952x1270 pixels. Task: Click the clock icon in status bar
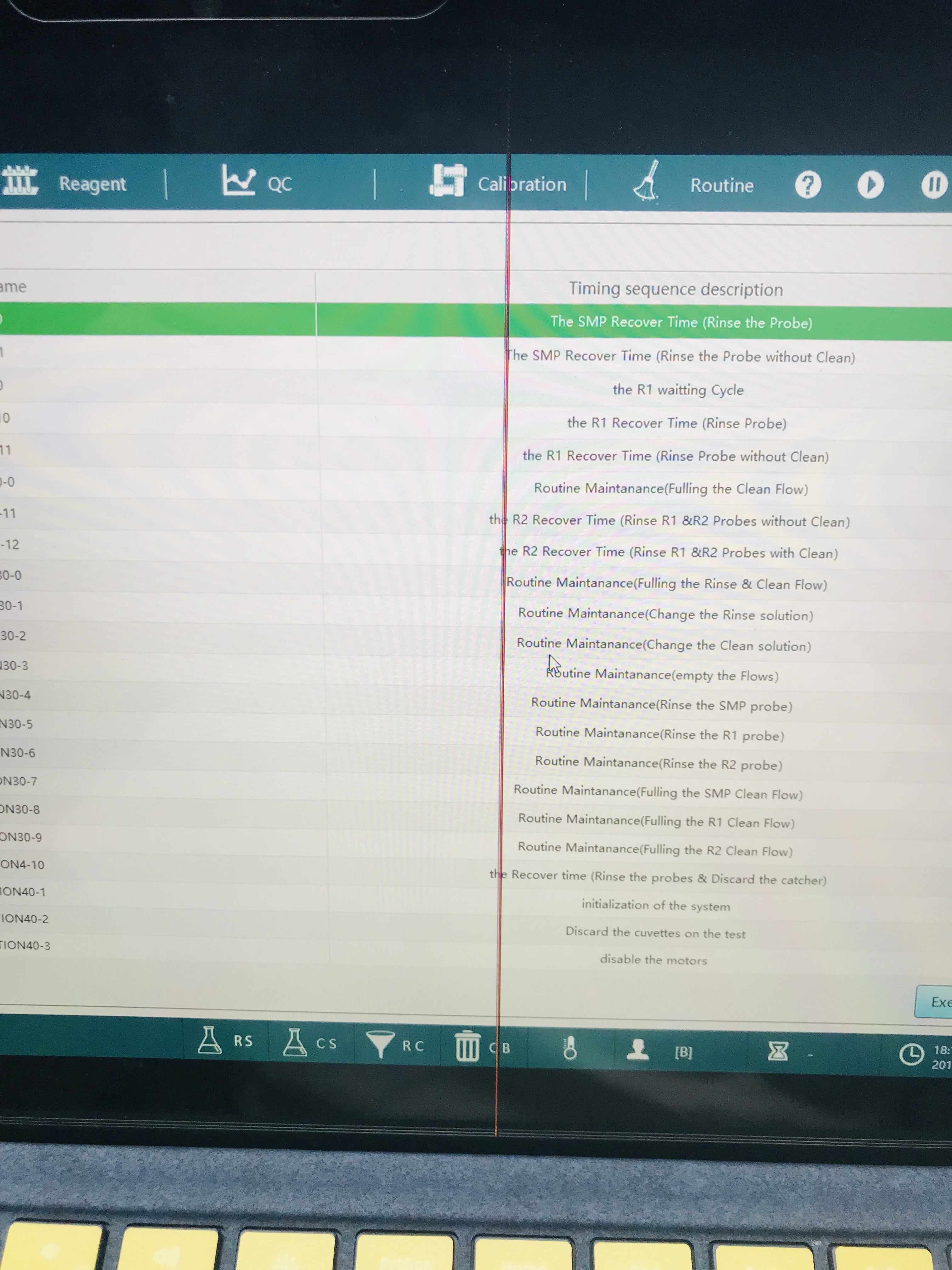coord(911,1054)
